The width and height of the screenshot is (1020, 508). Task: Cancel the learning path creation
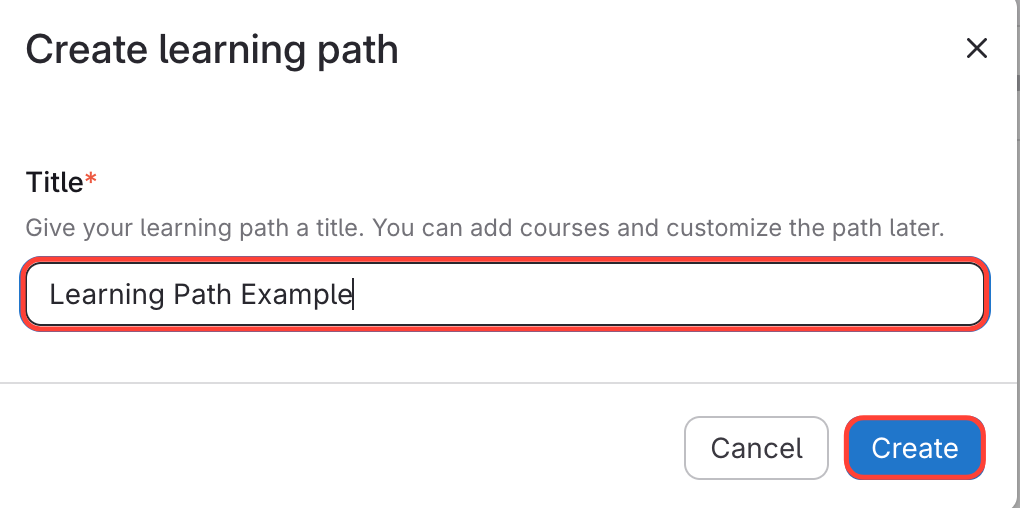tap(756, 448)
